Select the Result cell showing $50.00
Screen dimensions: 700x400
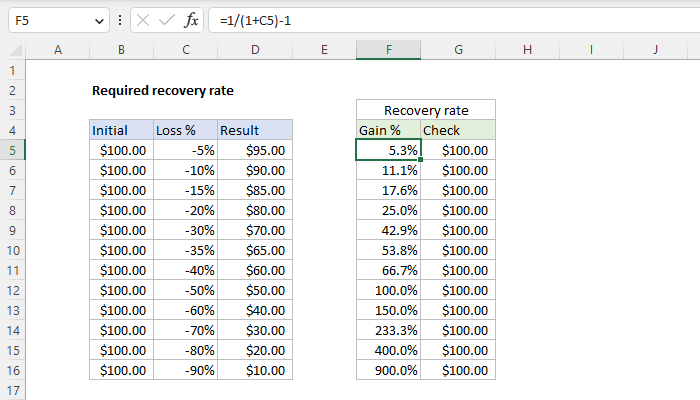255,290
